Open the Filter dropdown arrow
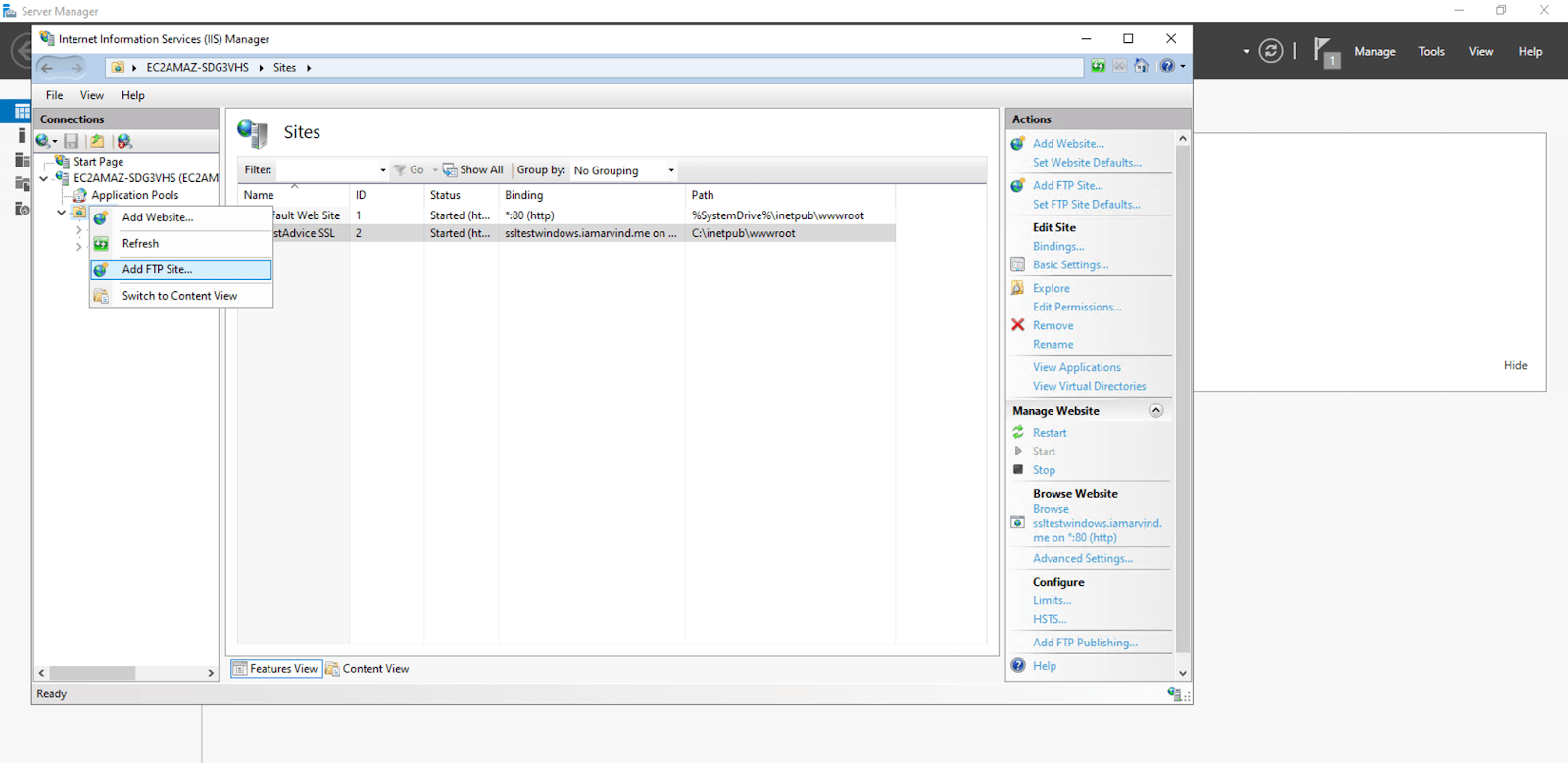The width and height of the screenshot is (1568, 763). click(383, 170)
